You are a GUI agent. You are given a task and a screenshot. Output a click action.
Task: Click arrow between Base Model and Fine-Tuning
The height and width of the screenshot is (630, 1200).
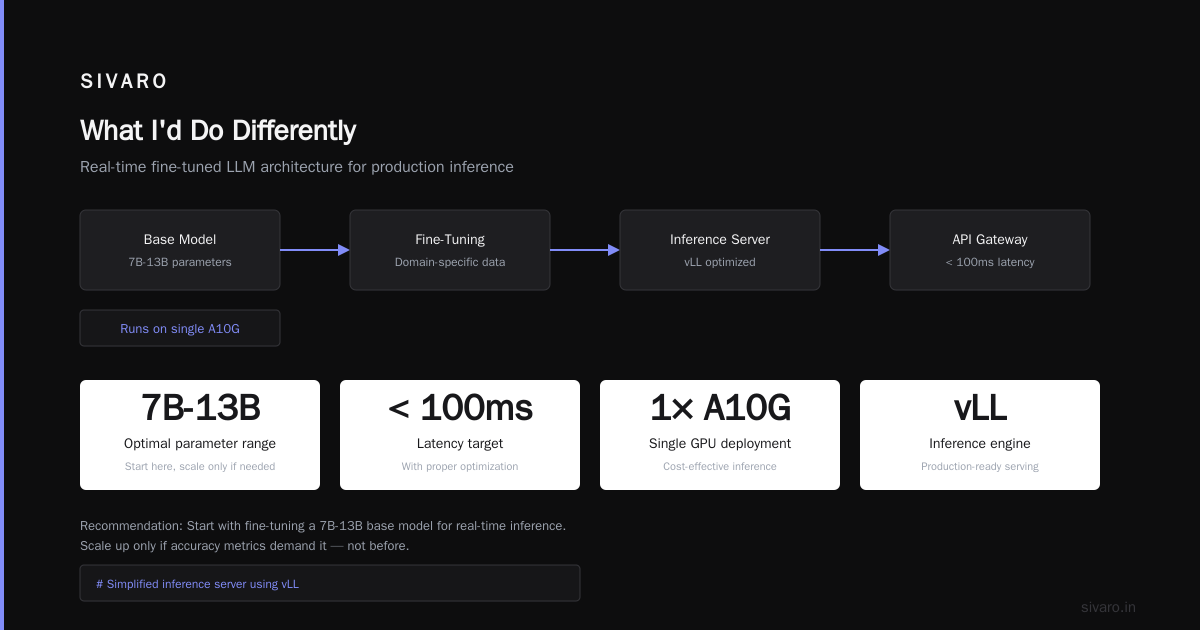(315, 250)
